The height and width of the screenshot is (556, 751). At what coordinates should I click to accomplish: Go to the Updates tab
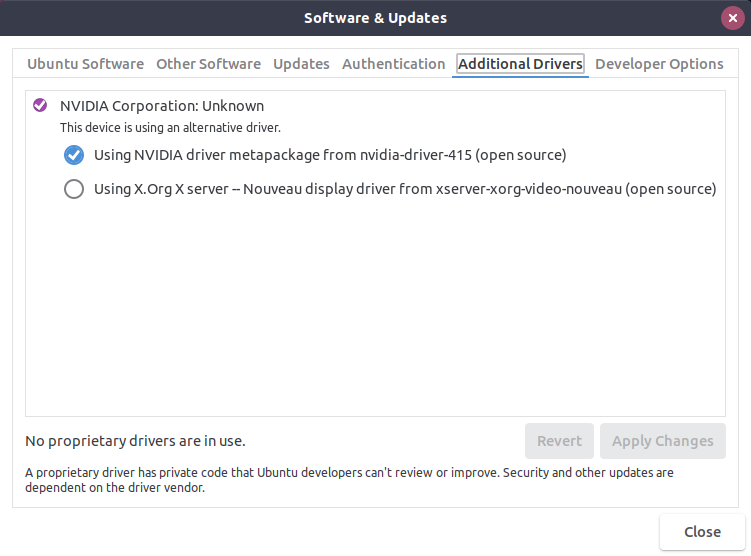pyautogui.click(x=301, y=64)
